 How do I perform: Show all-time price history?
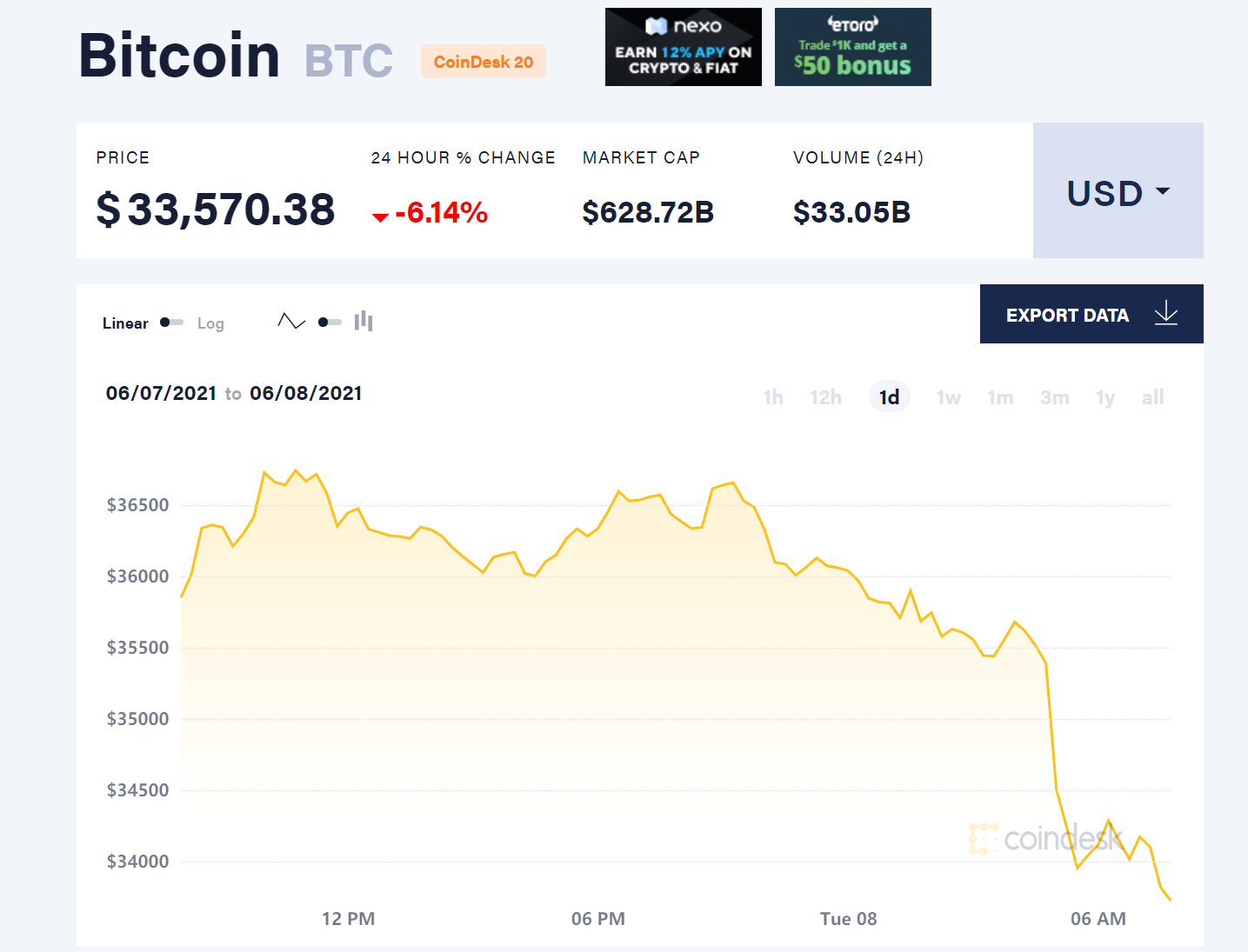pyautogui.click(x=1152, y=397)
